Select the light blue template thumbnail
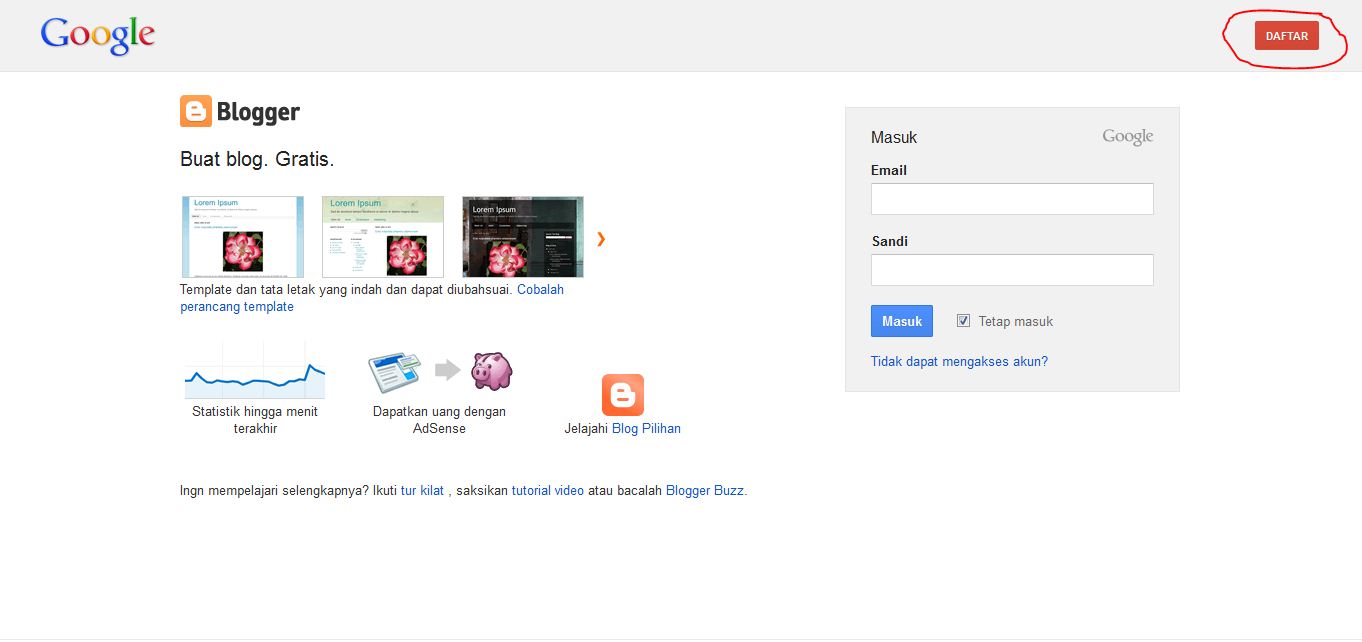The image size is (1362, 642). [243, 237]
